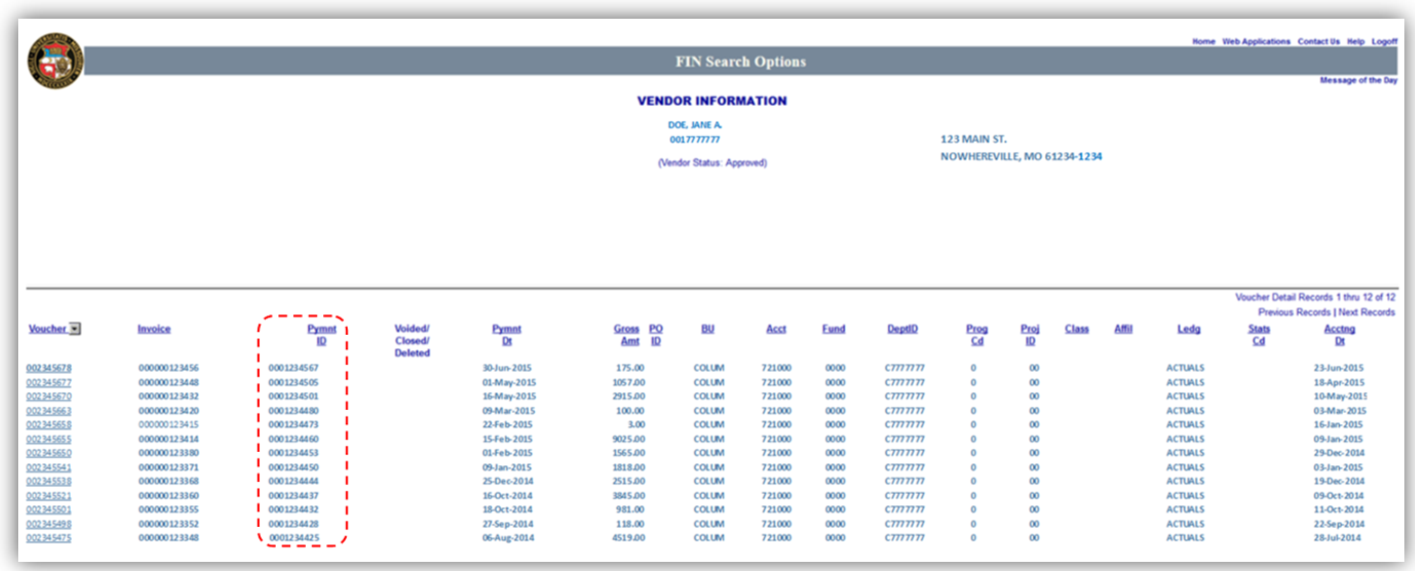The height and width of the screenshot is (571, 1415).
Task: Sort by the Voucher column header
Action: click(x=47, y=329)
